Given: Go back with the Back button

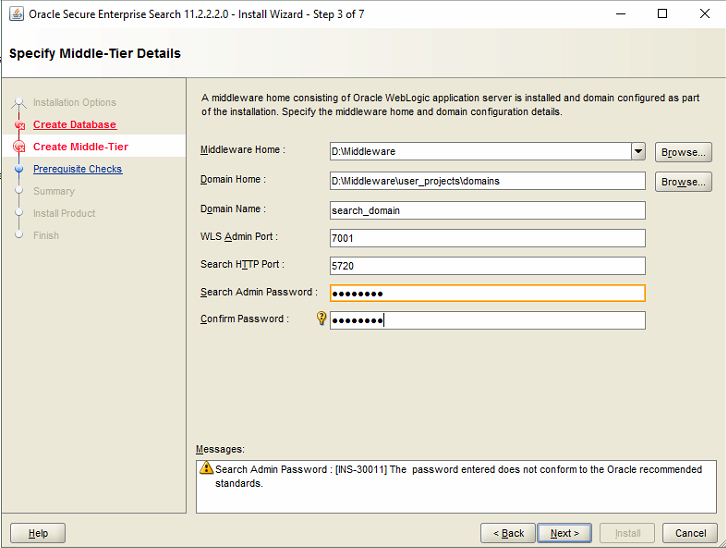Looking at the screenshot, I should click(508, 533).
